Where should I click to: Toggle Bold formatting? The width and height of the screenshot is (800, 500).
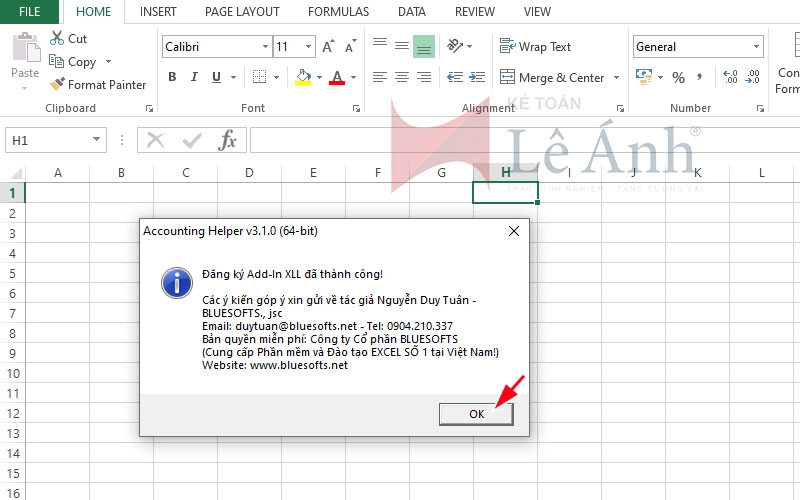(x=172, y=77)
